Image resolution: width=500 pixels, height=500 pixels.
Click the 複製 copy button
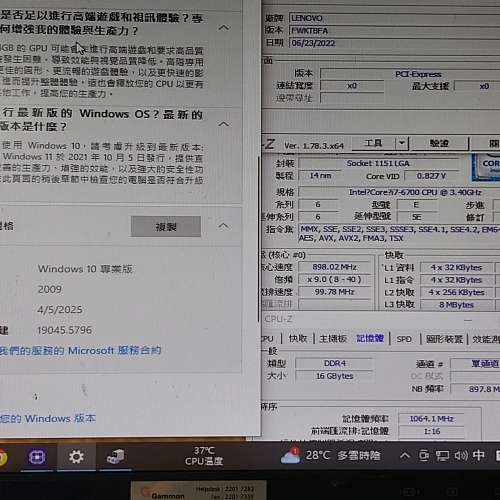[x=166, y=227]
